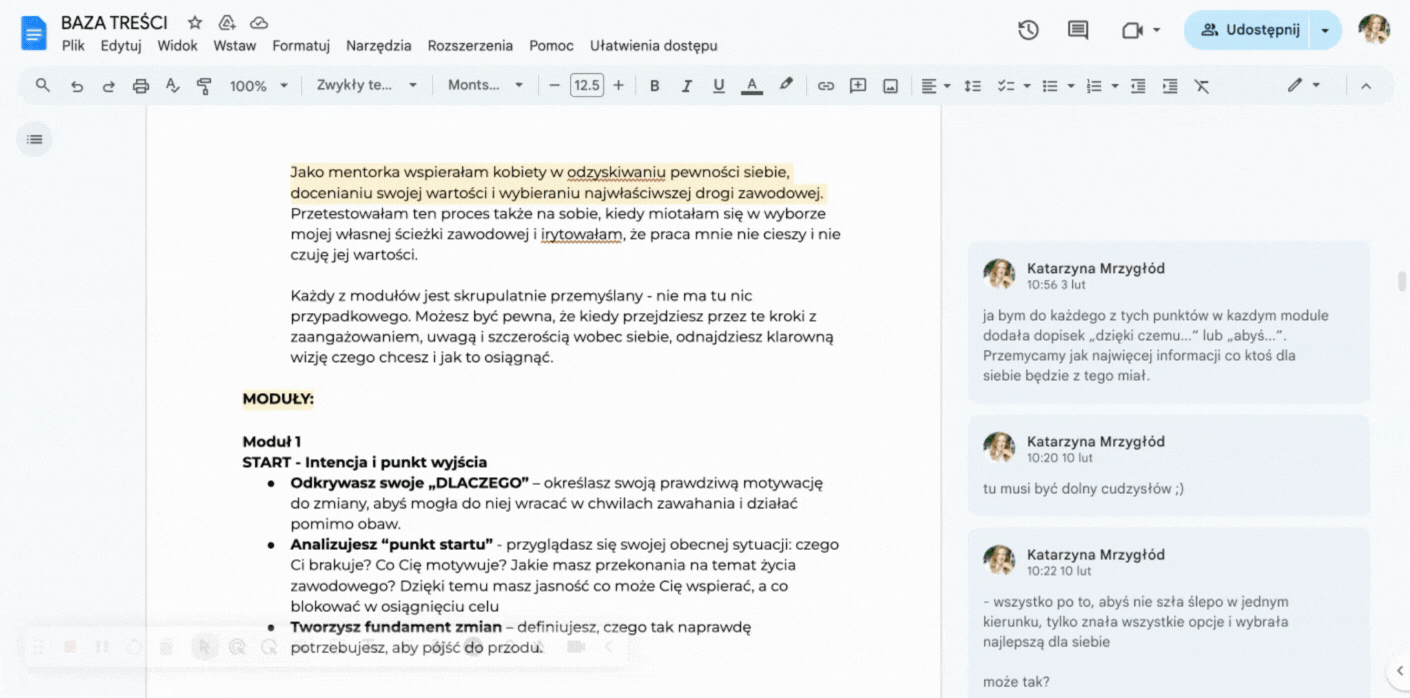Screen dimensions: 1410x698
Task: Expand the paragraph style dropdown
Action: pyautogui.click(x=366, y=86)
